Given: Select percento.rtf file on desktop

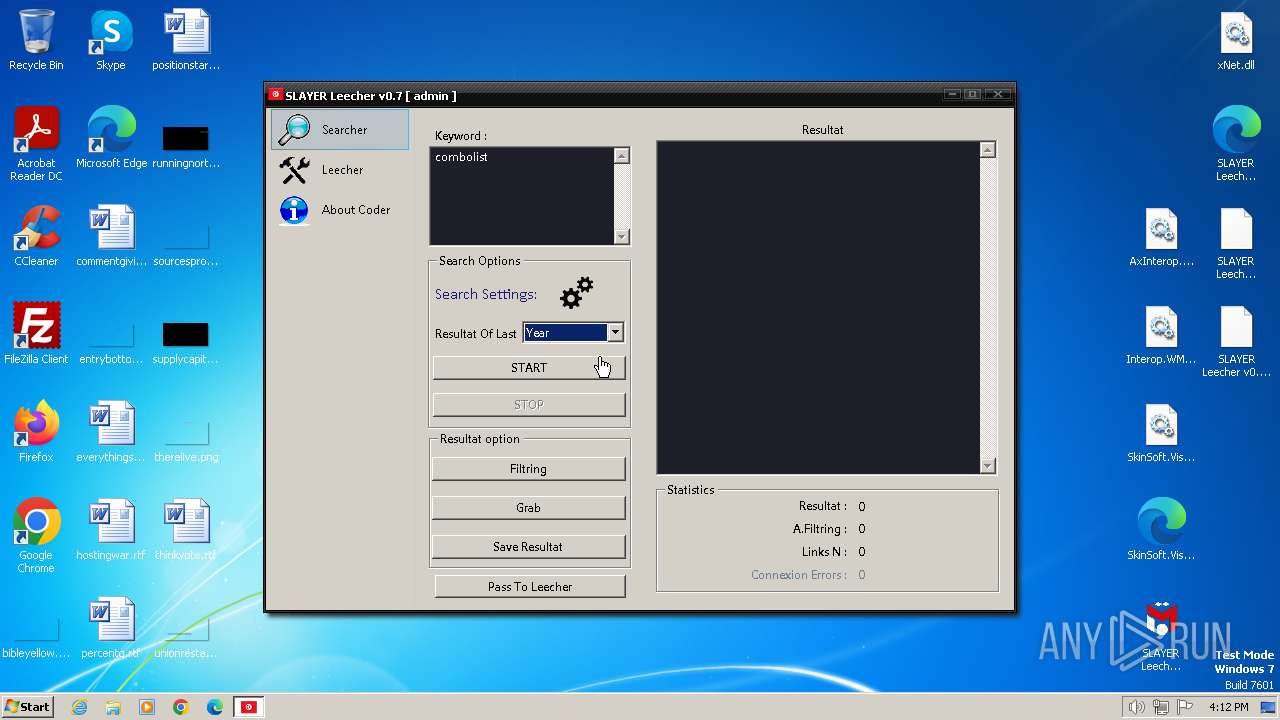Looking at the screenshot, I should tap(111, 628).
